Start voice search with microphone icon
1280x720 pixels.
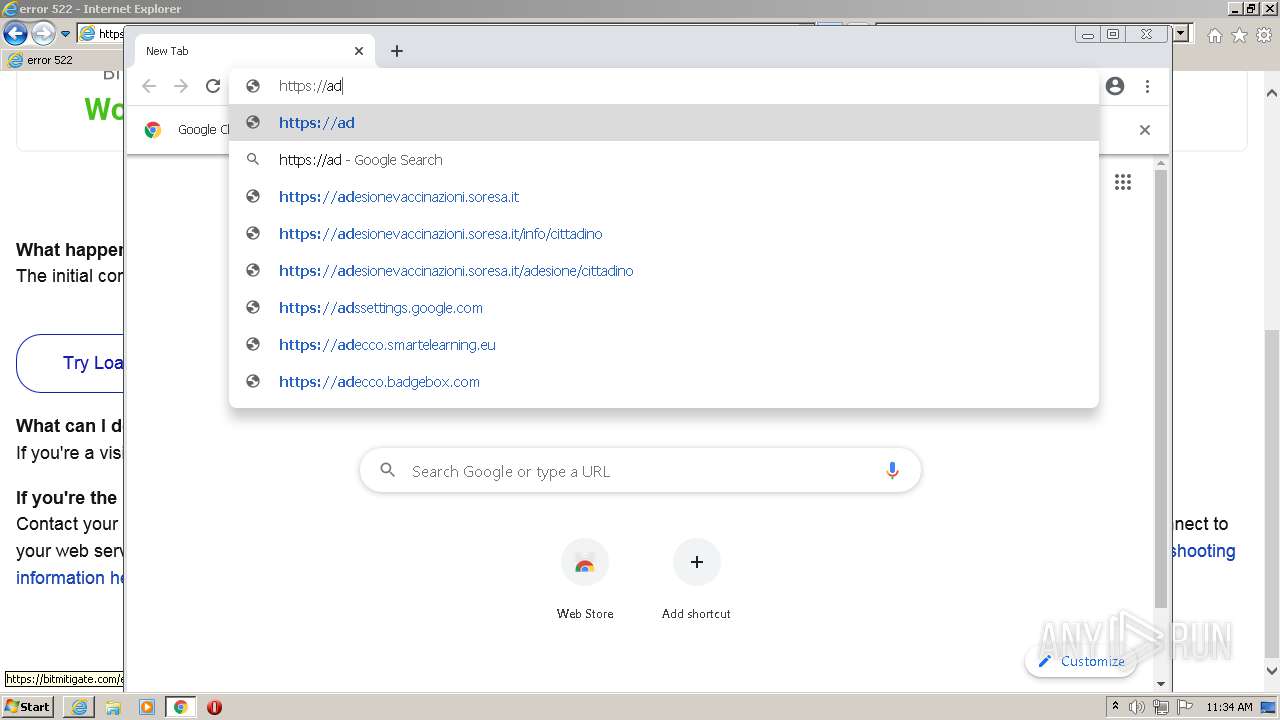[892, 471]
